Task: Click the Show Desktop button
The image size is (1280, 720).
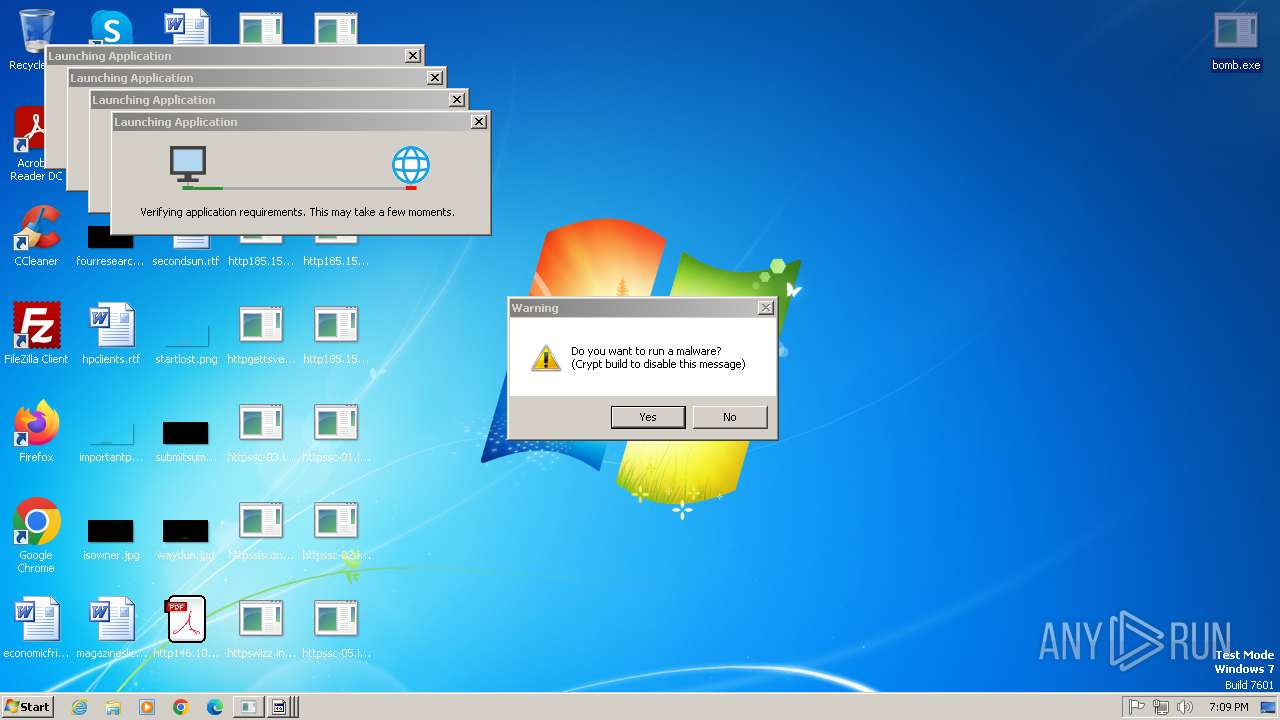Action: (1268, 707)
